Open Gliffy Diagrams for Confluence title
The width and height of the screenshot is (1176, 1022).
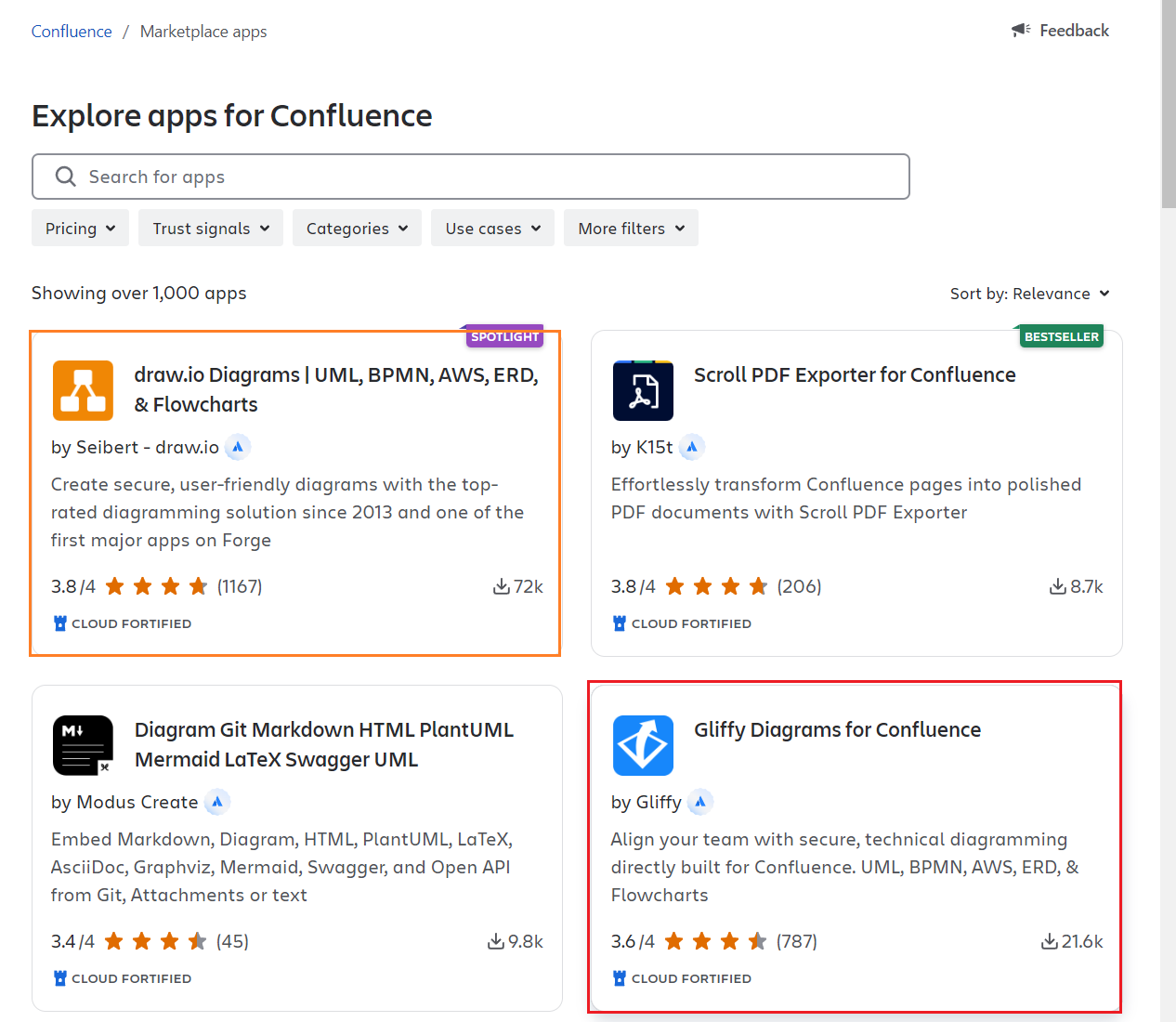(x=837, y=729)
